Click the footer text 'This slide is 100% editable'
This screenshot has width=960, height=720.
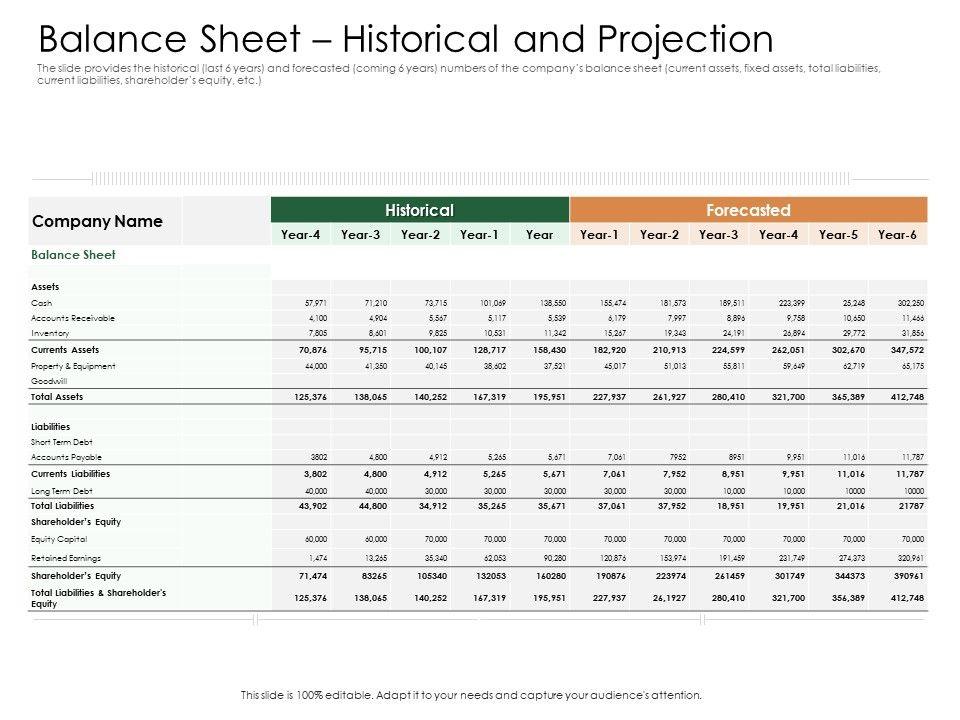[472, 694]
